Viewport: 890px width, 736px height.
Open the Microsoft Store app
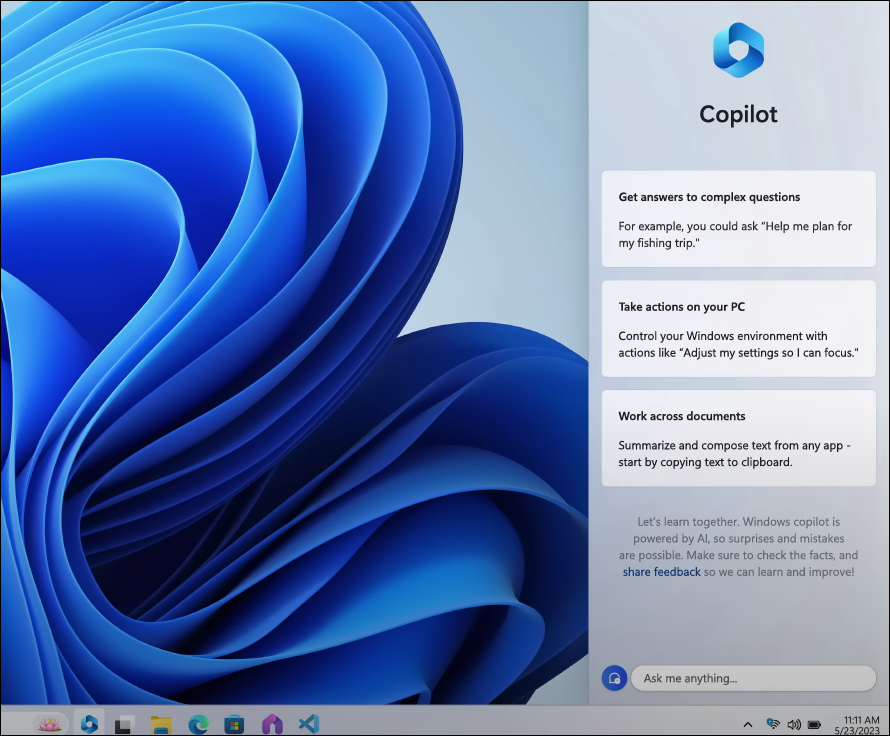(x=233, y=722)
